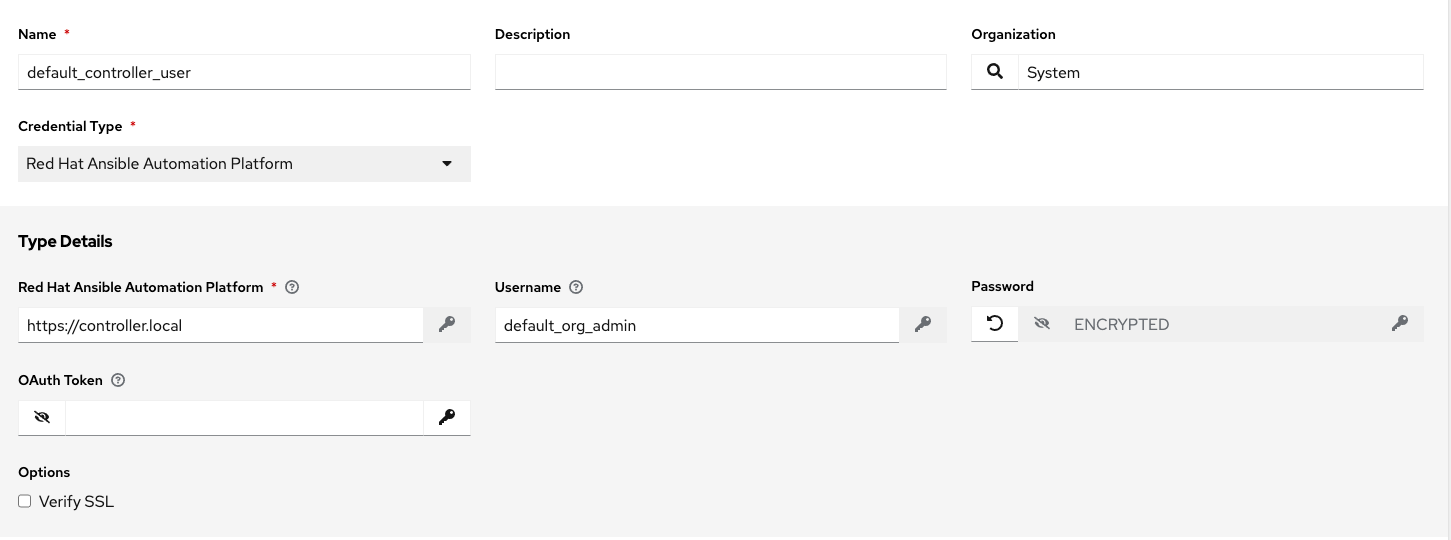Click key icon in the Password field
The image size is (1451, 540).
tap(1399, 324)
